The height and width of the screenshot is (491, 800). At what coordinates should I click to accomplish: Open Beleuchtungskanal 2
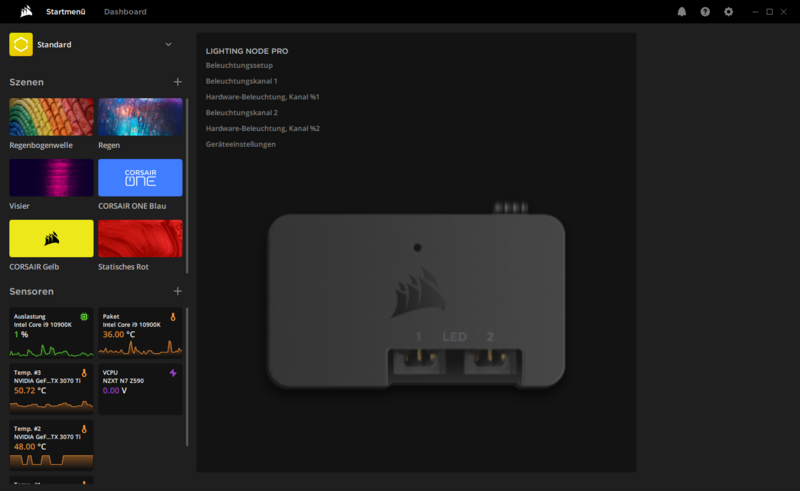coord(241,113)
